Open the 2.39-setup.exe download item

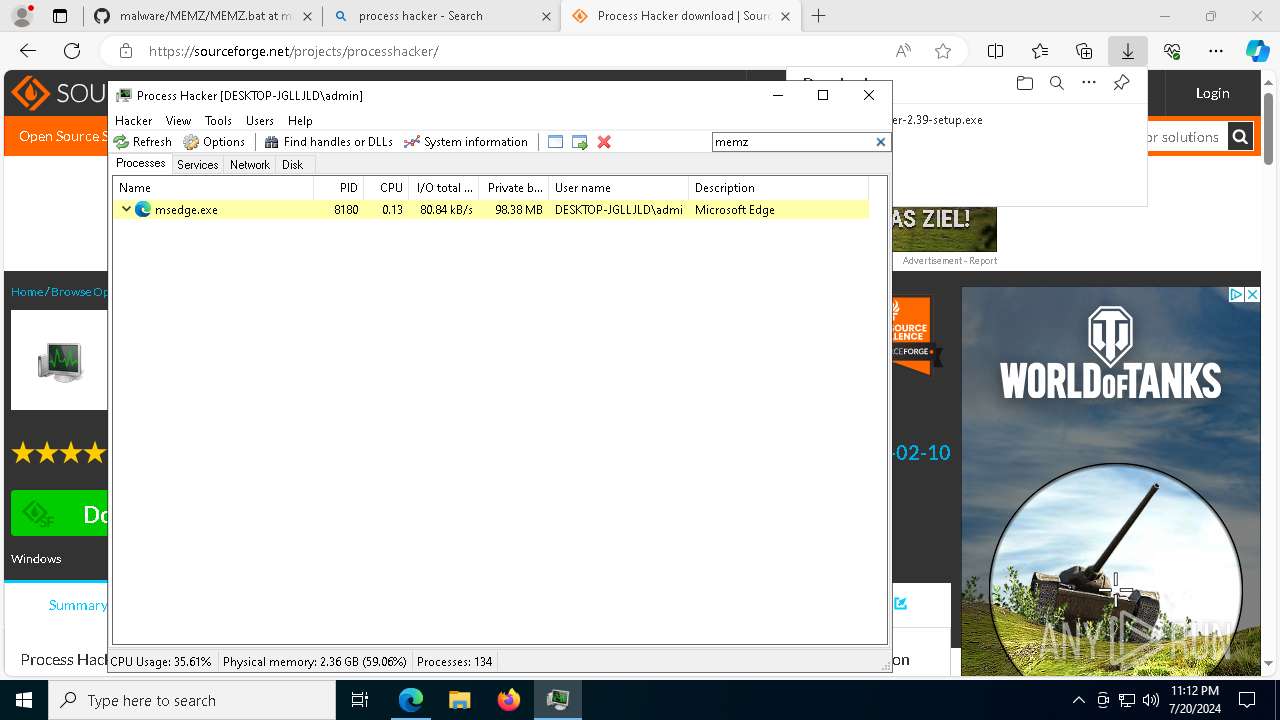point(938,119)
